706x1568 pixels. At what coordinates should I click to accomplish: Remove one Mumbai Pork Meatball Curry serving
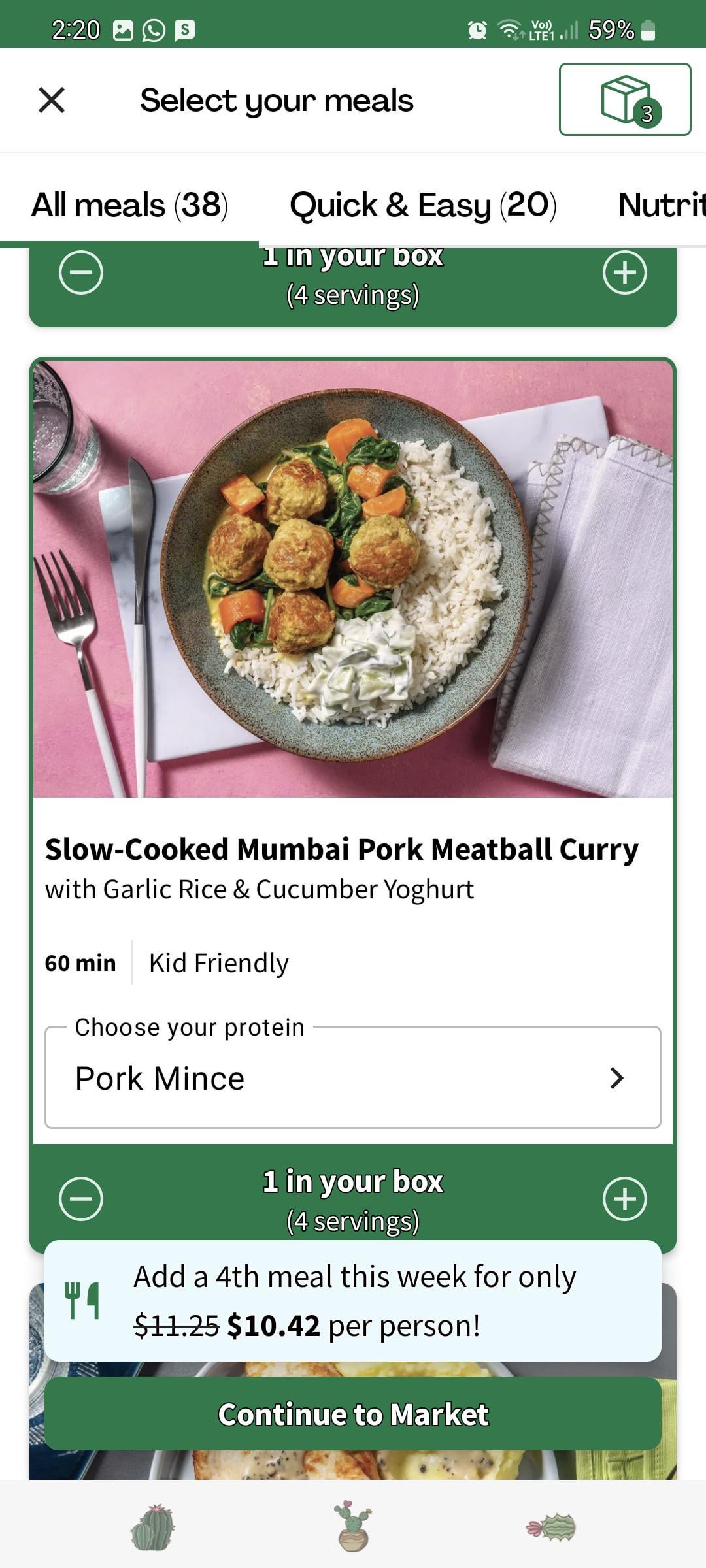[81, 1198]
